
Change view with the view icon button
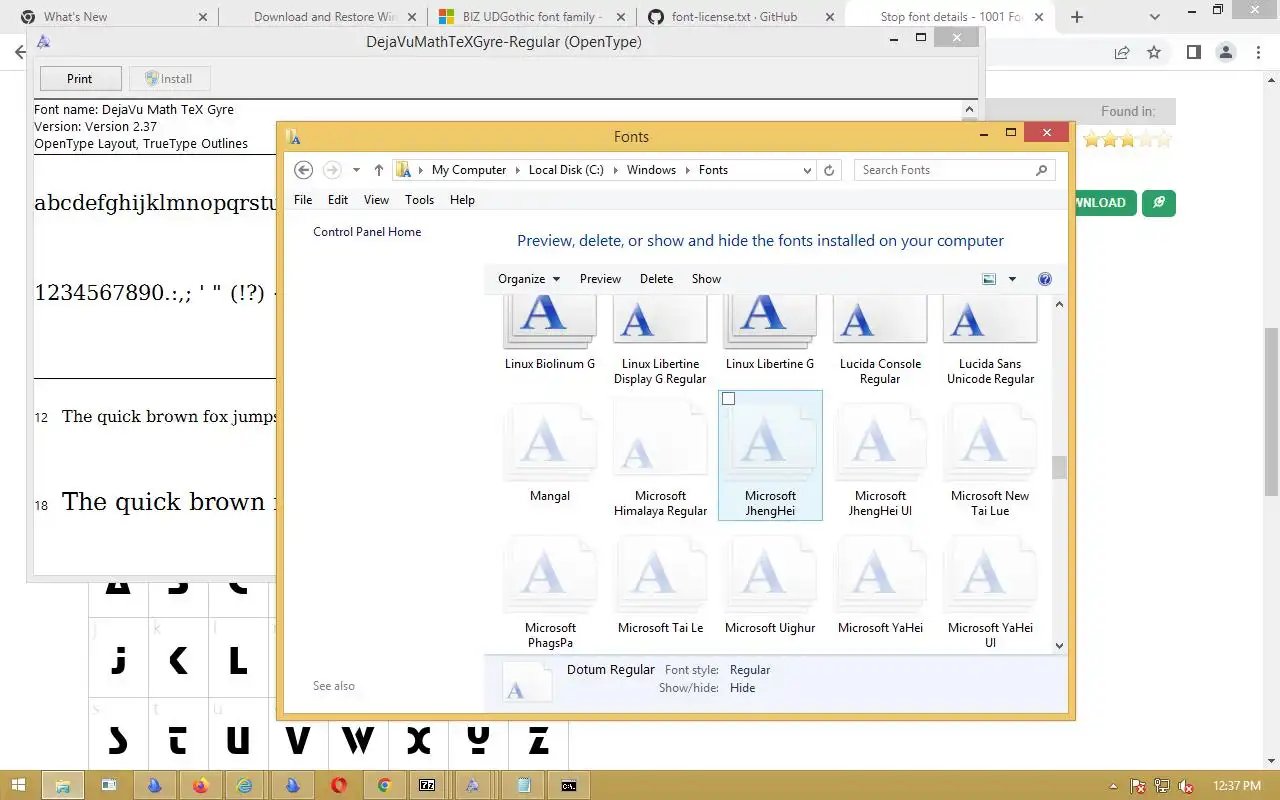point(989,279)
